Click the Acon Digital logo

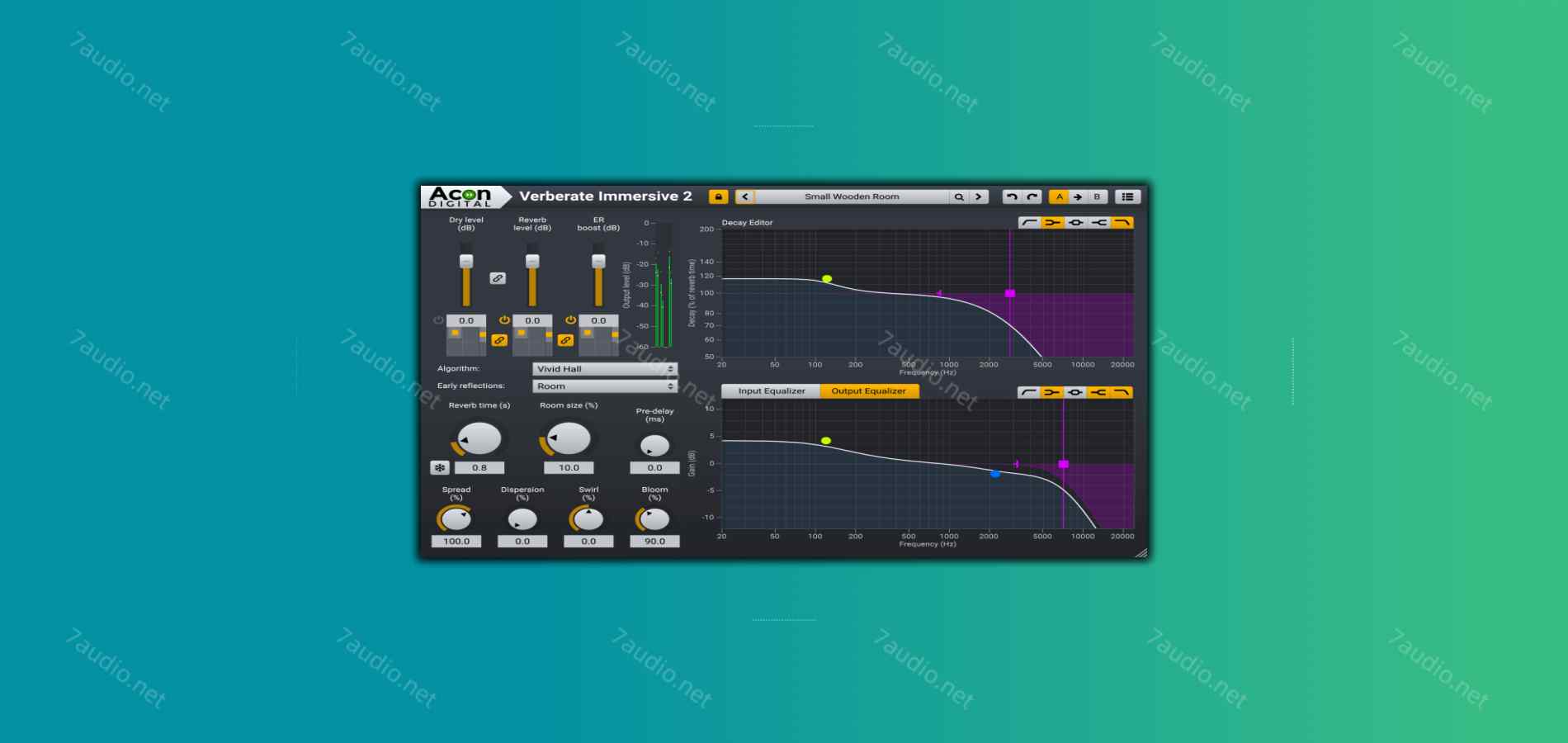465,196
